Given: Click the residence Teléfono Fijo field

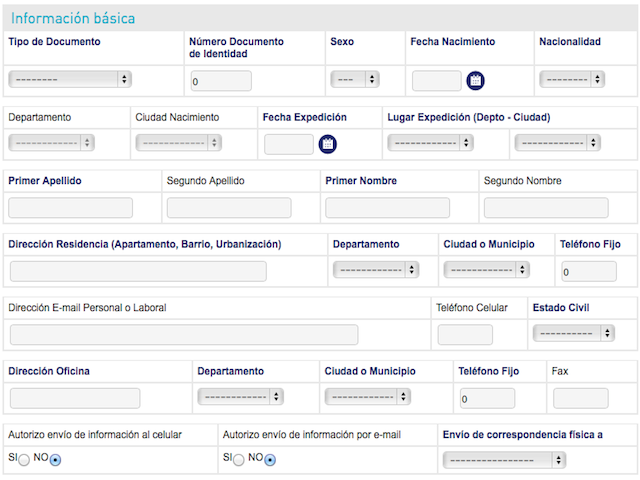Looking at the screenshot, I should click(589, 271).
